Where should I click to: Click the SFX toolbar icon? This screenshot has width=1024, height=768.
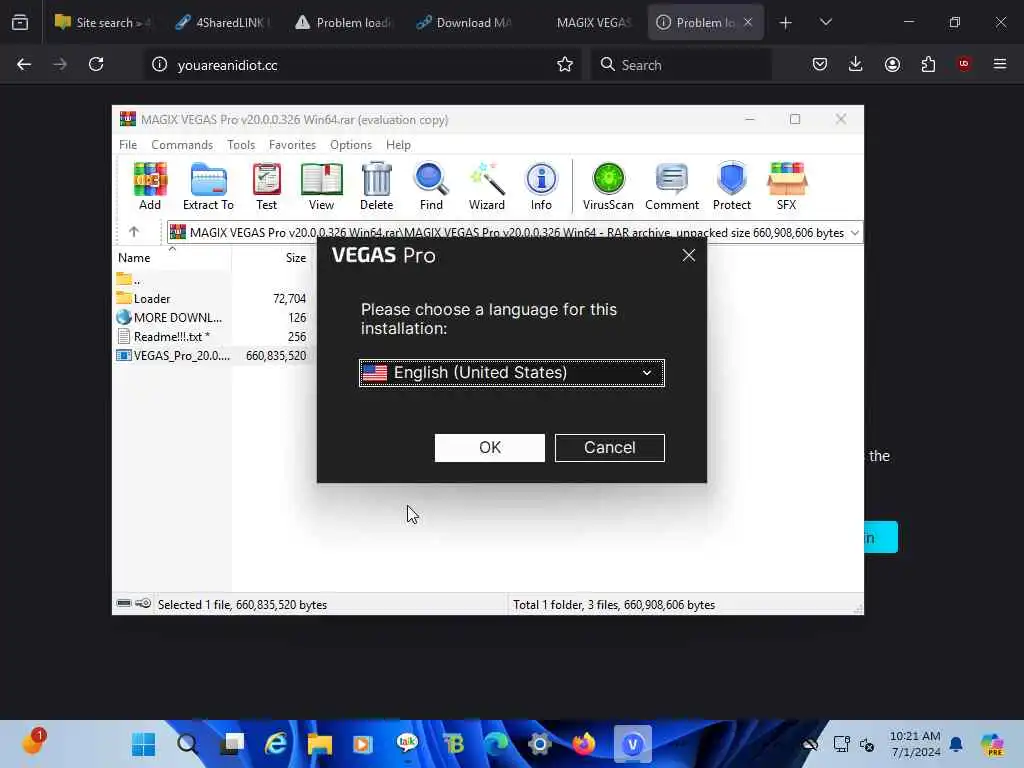tap(786, 186)
